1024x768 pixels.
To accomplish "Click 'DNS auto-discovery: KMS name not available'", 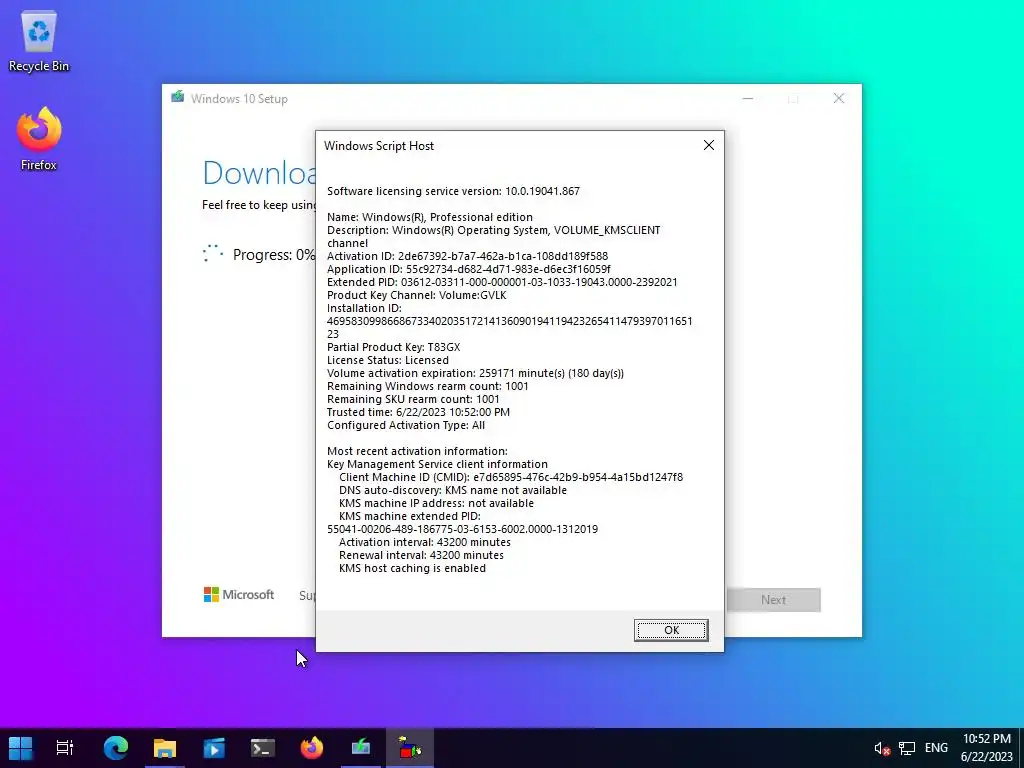I will coord(453,490).
